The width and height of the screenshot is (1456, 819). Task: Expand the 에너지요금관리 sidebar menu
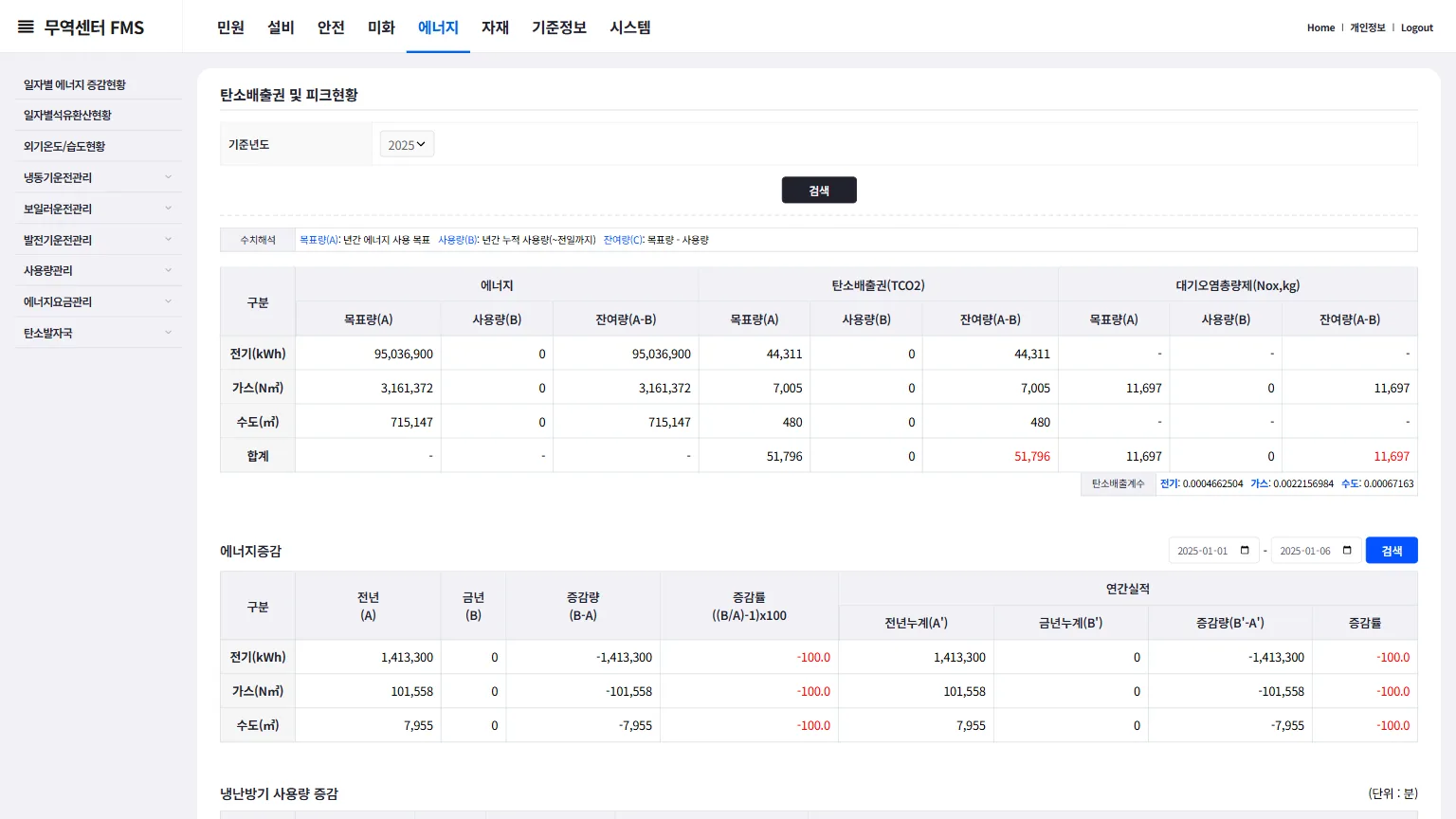coord(99,301)
